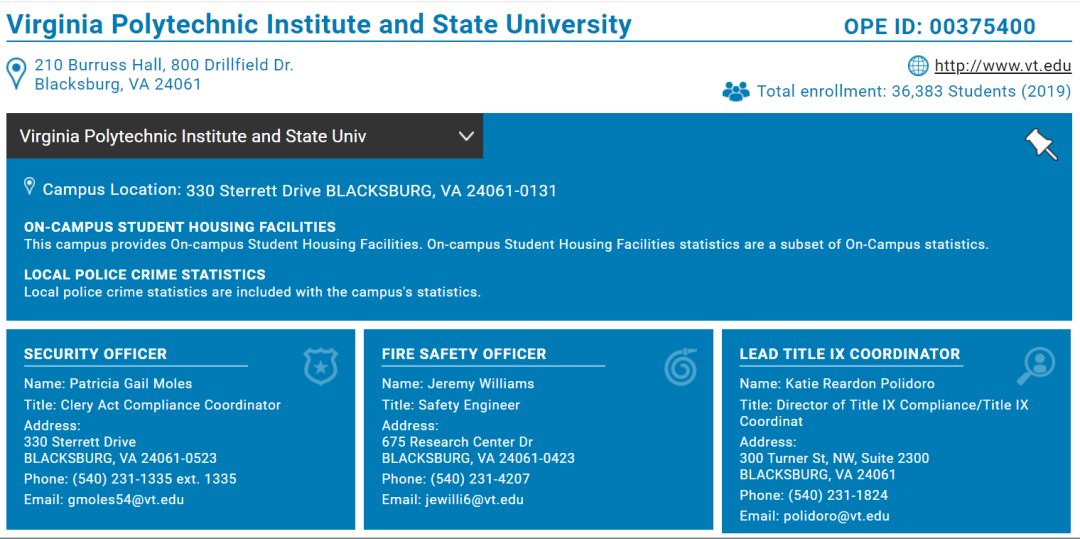The height and width of the screenshot is (539, 1080).
Task: Click the small location pin beside Campus Location
Action: pyautogui.click(x=30, y=186)
